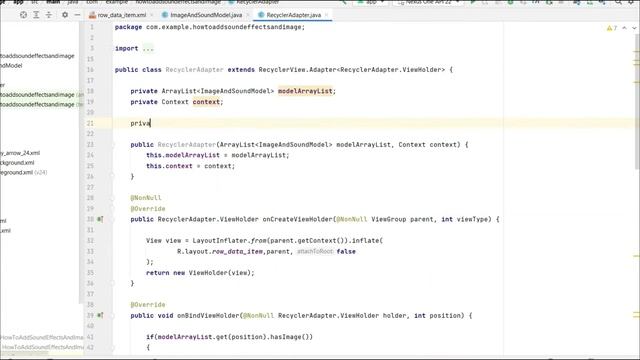Toggle fold marker at line 42 brace

[x=112, y=347]
